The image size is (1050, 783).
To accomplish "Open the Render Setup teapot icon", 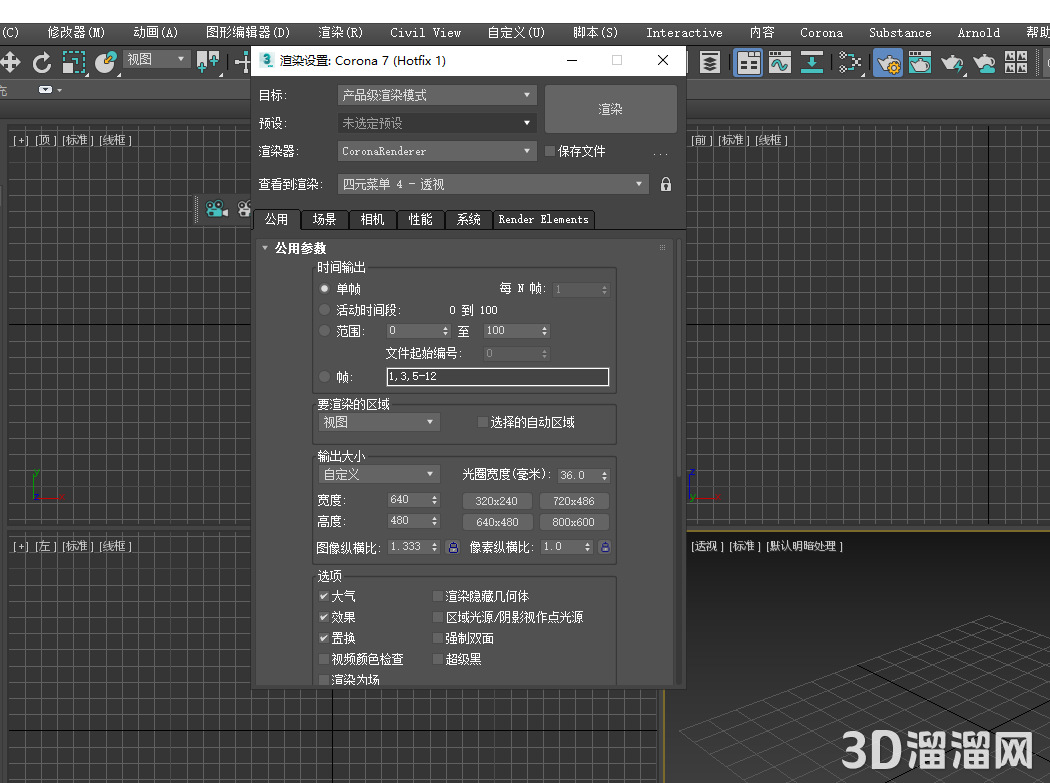I will [x=888, y=62].
